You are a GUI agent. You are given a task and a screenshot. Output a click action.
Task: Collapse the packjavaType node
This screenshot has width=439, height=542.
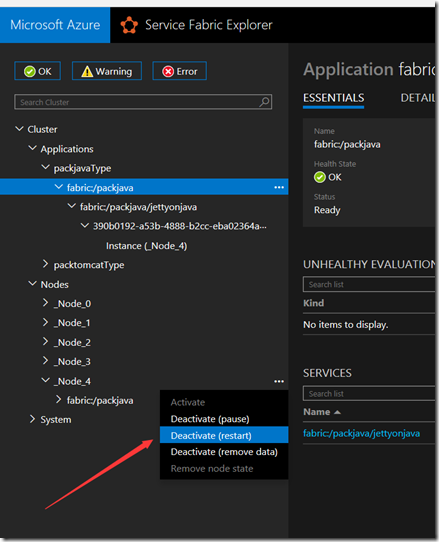click(x=46, y=168)
